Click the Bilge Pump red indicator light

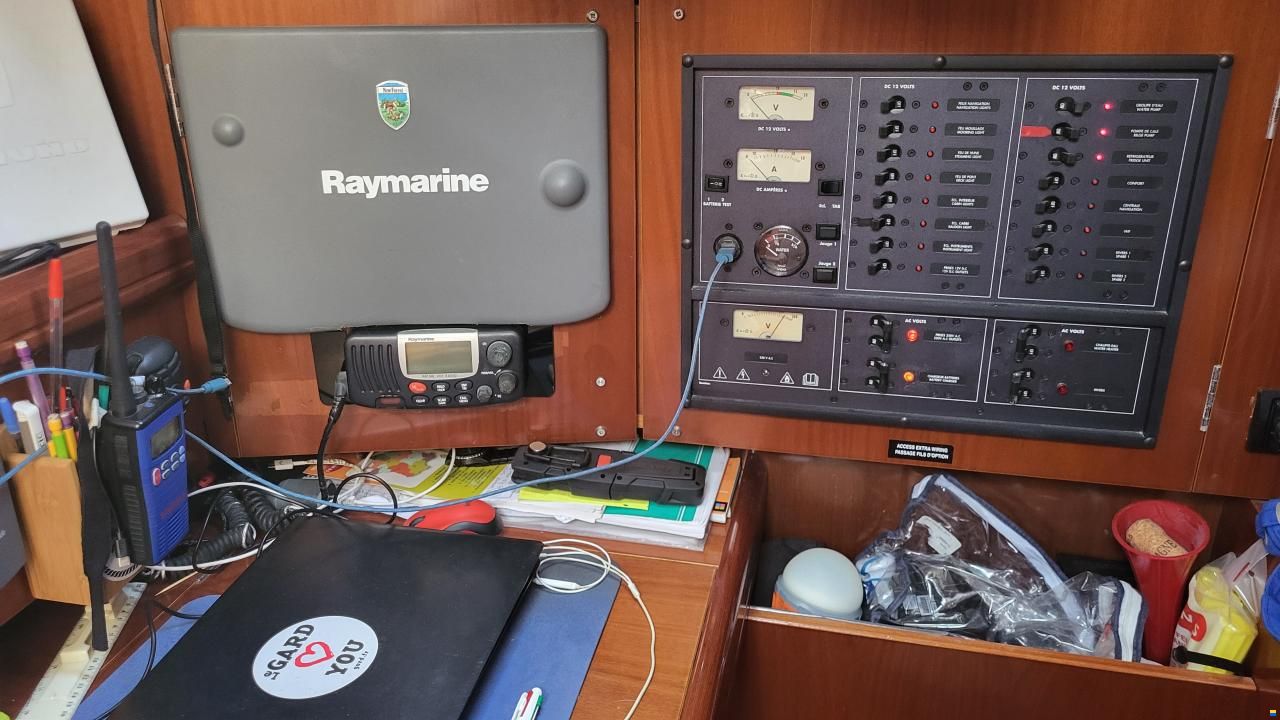pos(1104,132)
